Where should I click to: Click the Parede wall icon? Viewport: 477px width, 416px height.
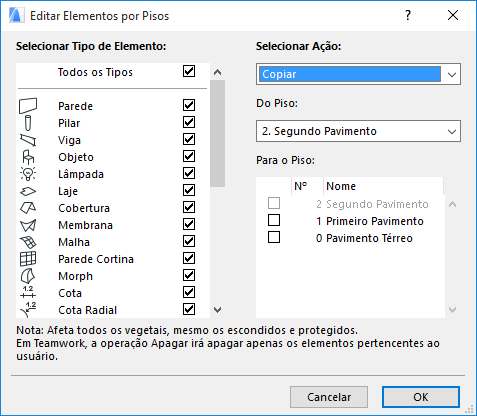(28, 106)
